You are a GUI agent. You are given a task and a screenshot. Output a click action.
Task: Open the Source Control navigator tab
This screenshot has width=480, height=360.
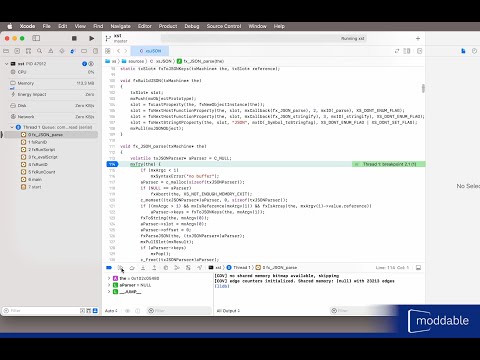click(x=17, y=51)
